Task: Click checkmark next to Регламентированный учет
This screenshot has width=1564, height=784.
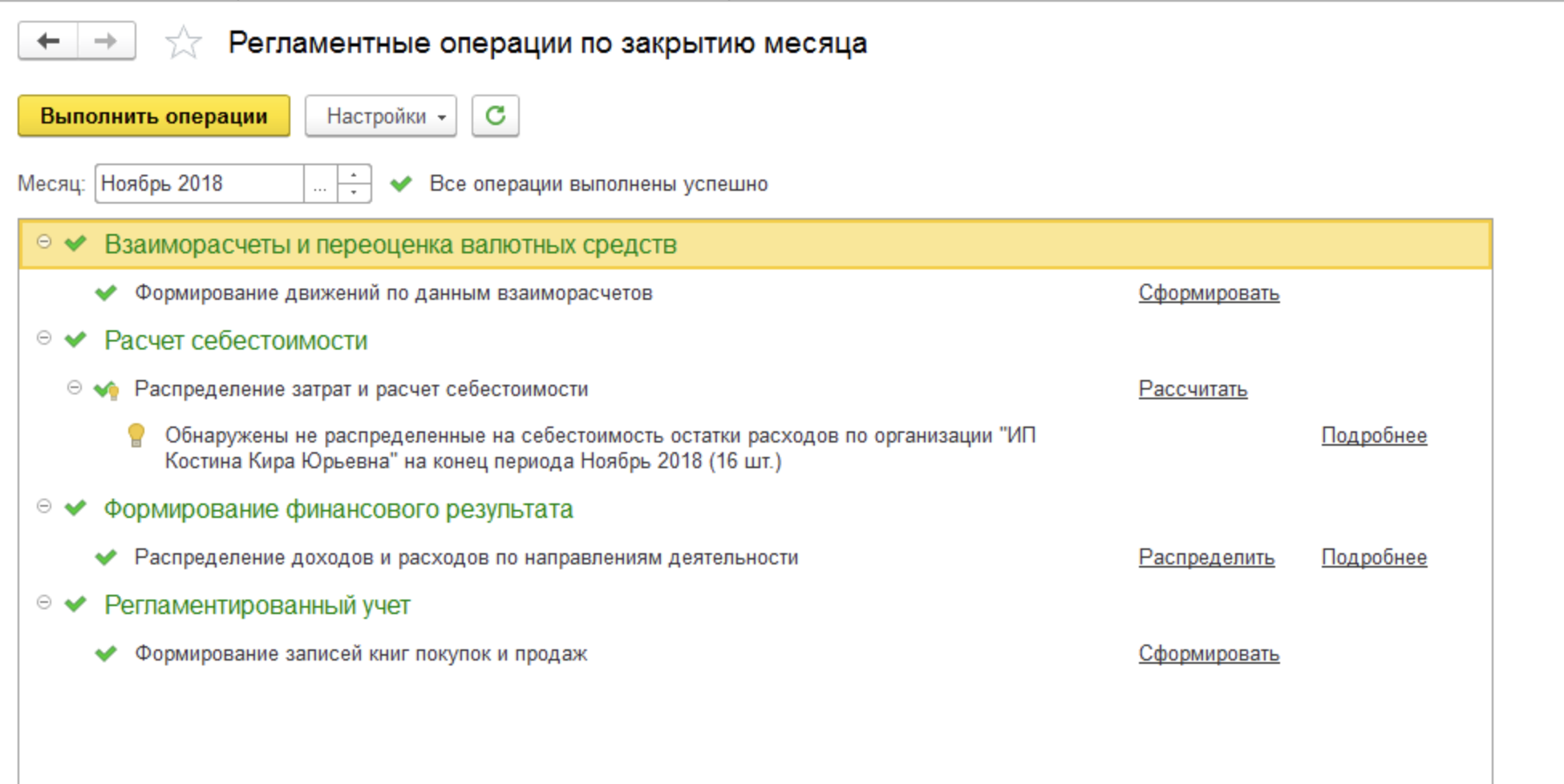Action: (x=75, y=604)
